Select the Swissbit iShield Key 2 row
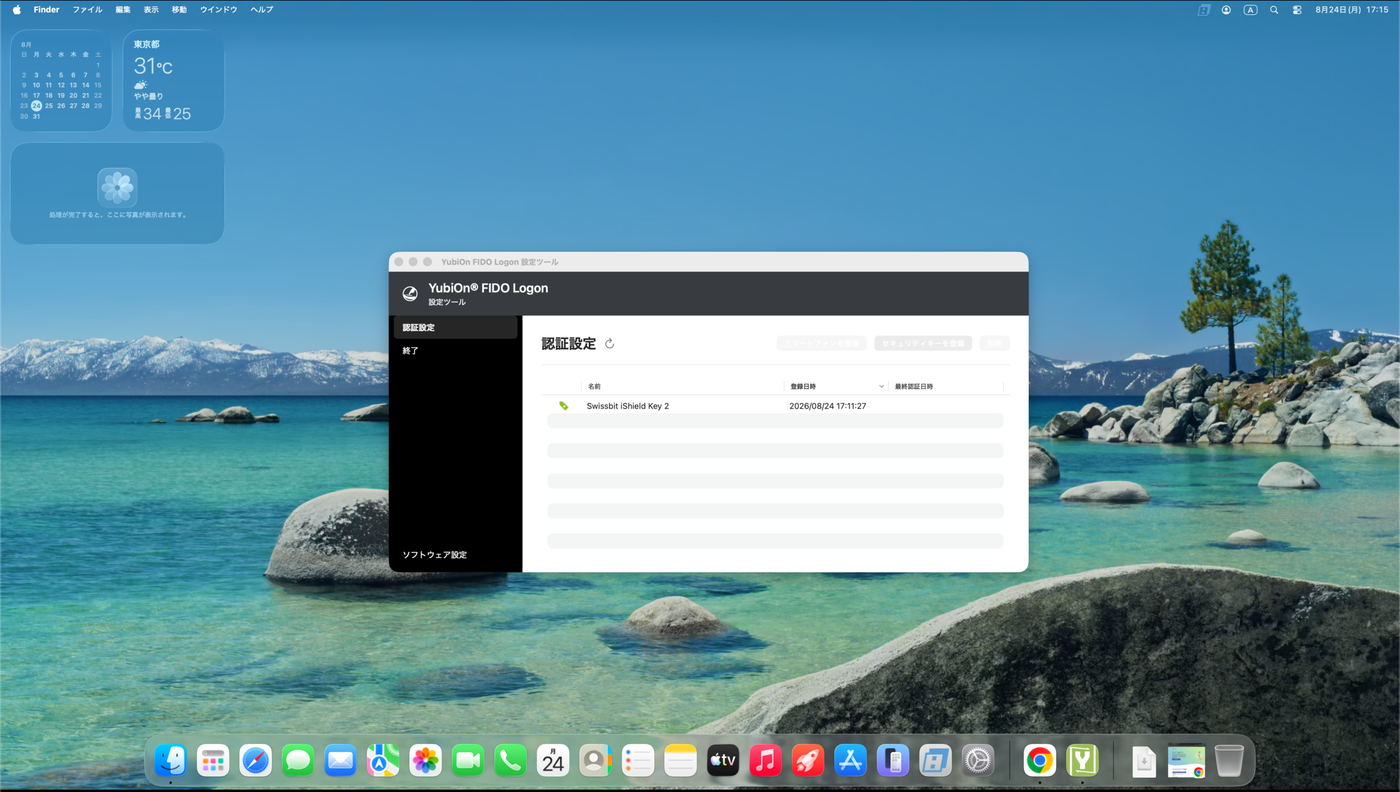Screen dimensions: 1400x792 [x=775, y=406]
